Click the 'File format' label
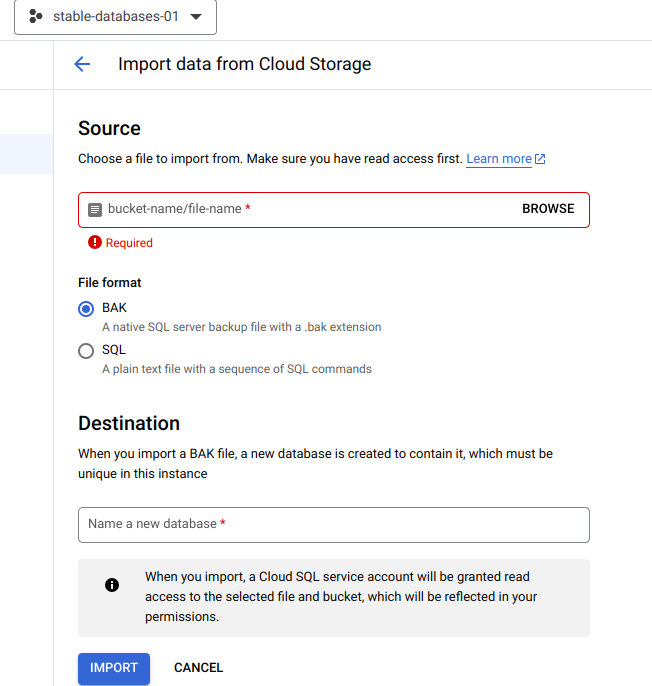The width and height of the screenshot is (652, 686). coord(110,283)
